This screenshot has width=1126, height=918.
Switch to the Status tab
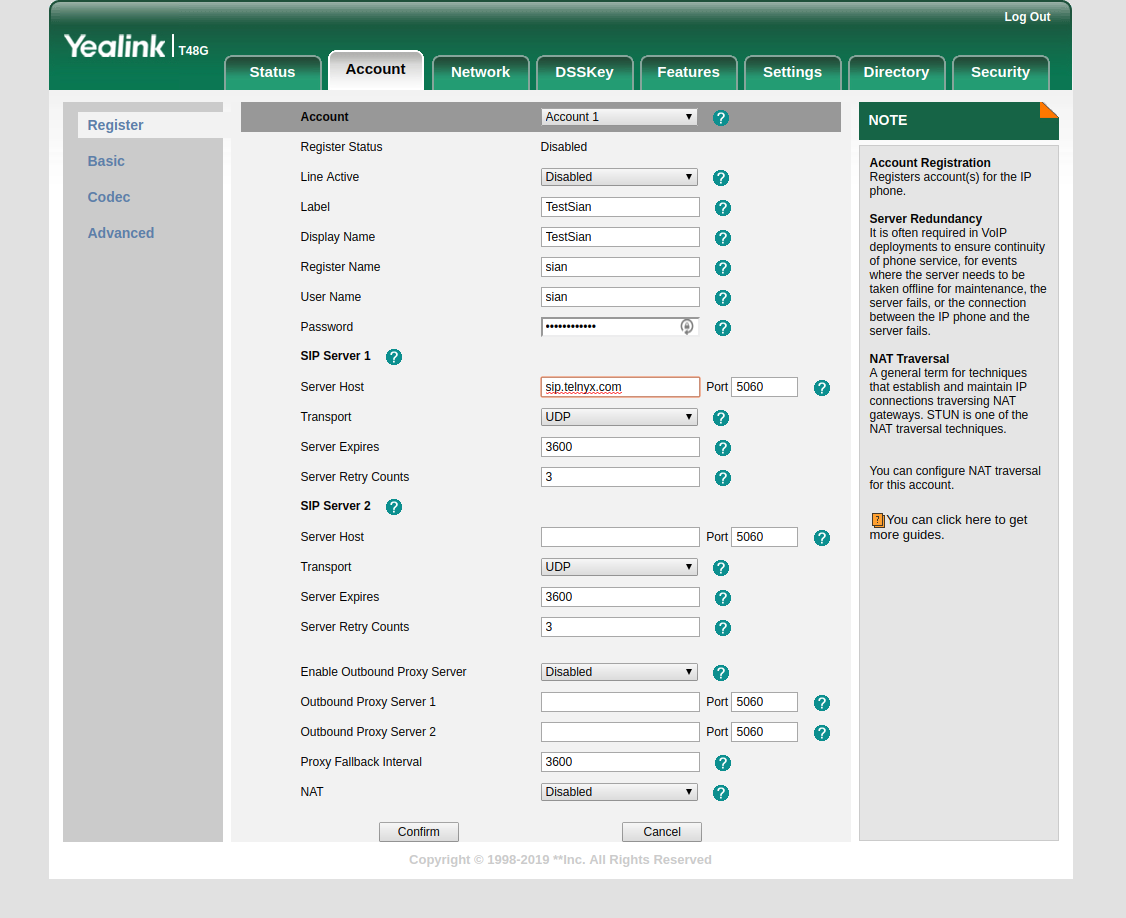click(273, 73)
